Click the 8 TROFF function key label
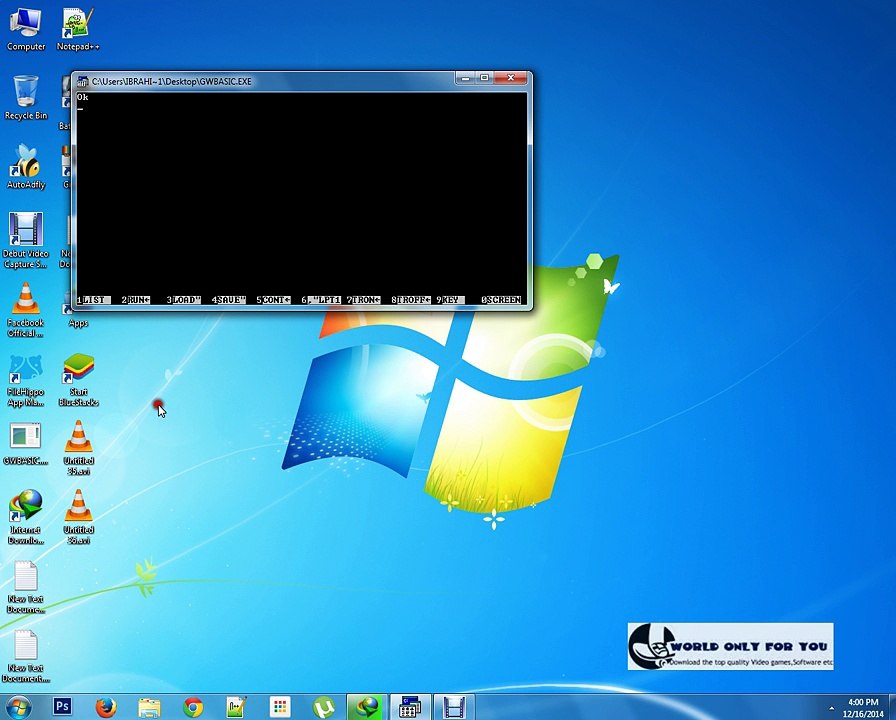The height and width of the screenshot is (720, 896). [411, 299]
